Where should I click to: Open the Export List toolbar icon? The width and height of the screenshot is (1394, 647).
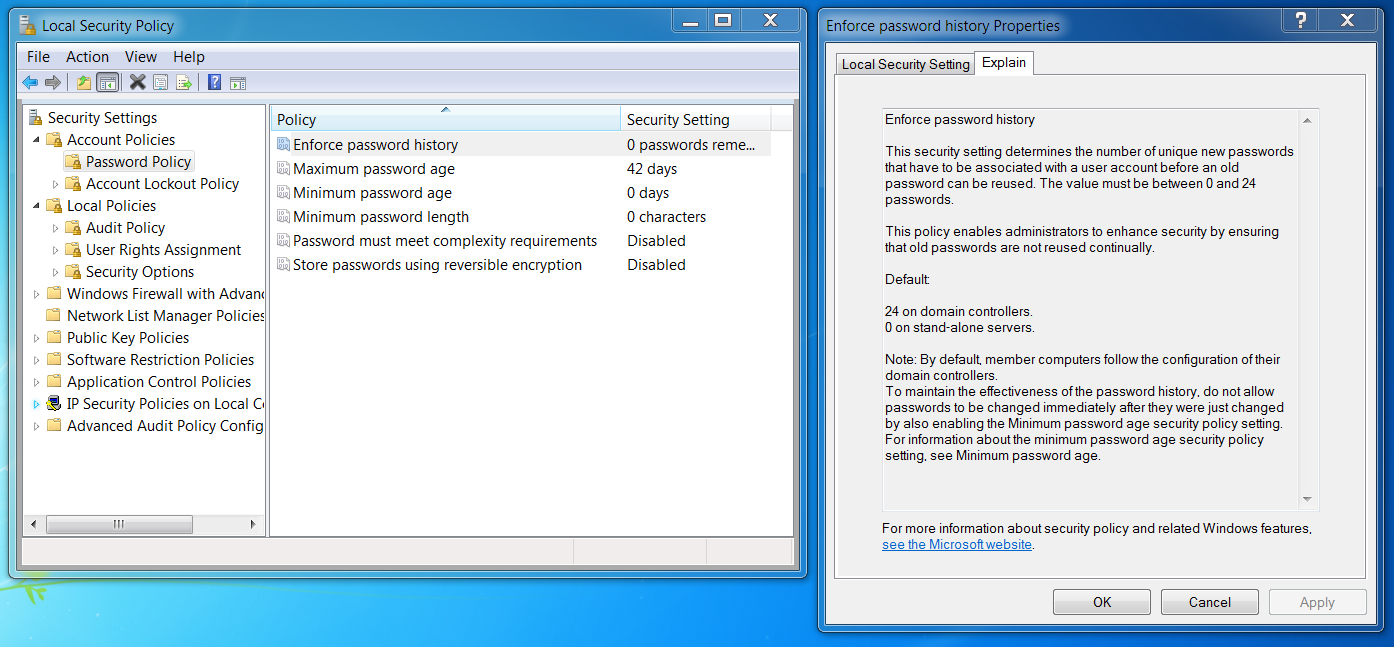[x=184, y=82]
